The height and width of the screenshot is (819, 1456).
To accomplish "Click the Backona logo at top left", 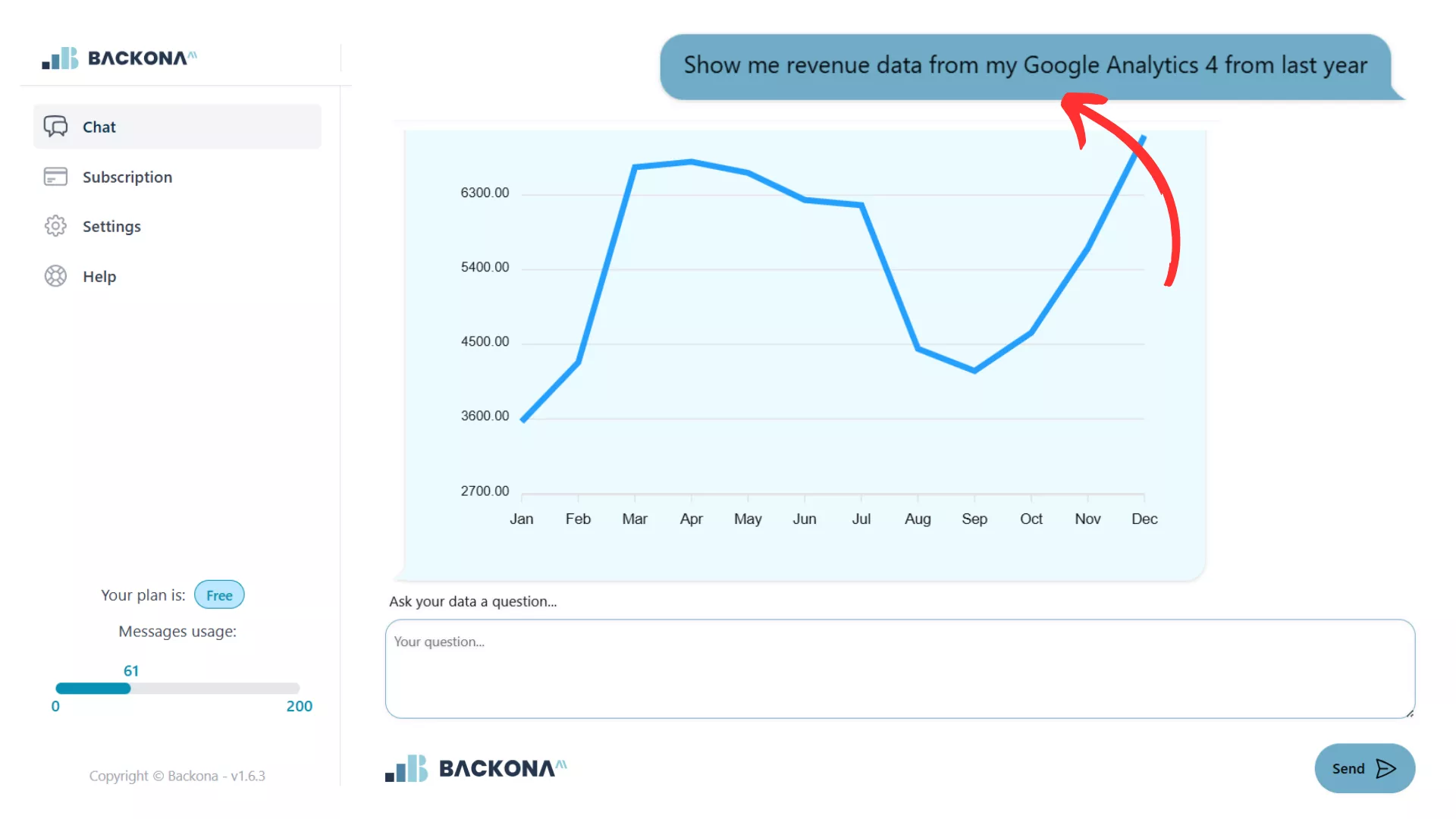I will tap(120, 58).
